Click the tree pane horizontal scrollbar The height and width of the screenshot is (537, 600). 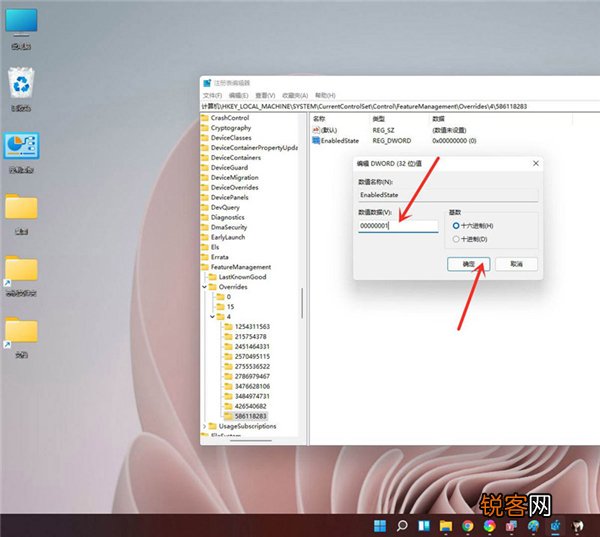point(251,441)
